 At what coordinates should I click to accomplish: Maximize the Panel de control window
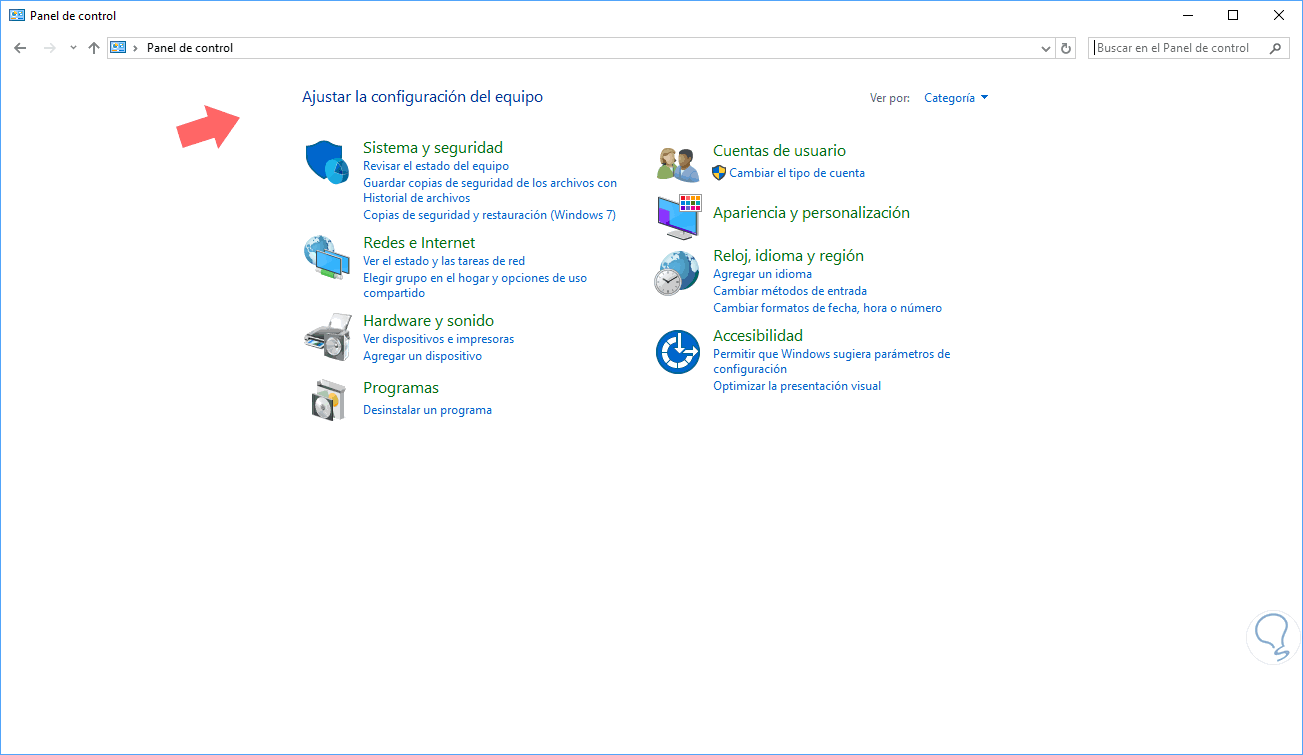click(x=1234, y=15)
